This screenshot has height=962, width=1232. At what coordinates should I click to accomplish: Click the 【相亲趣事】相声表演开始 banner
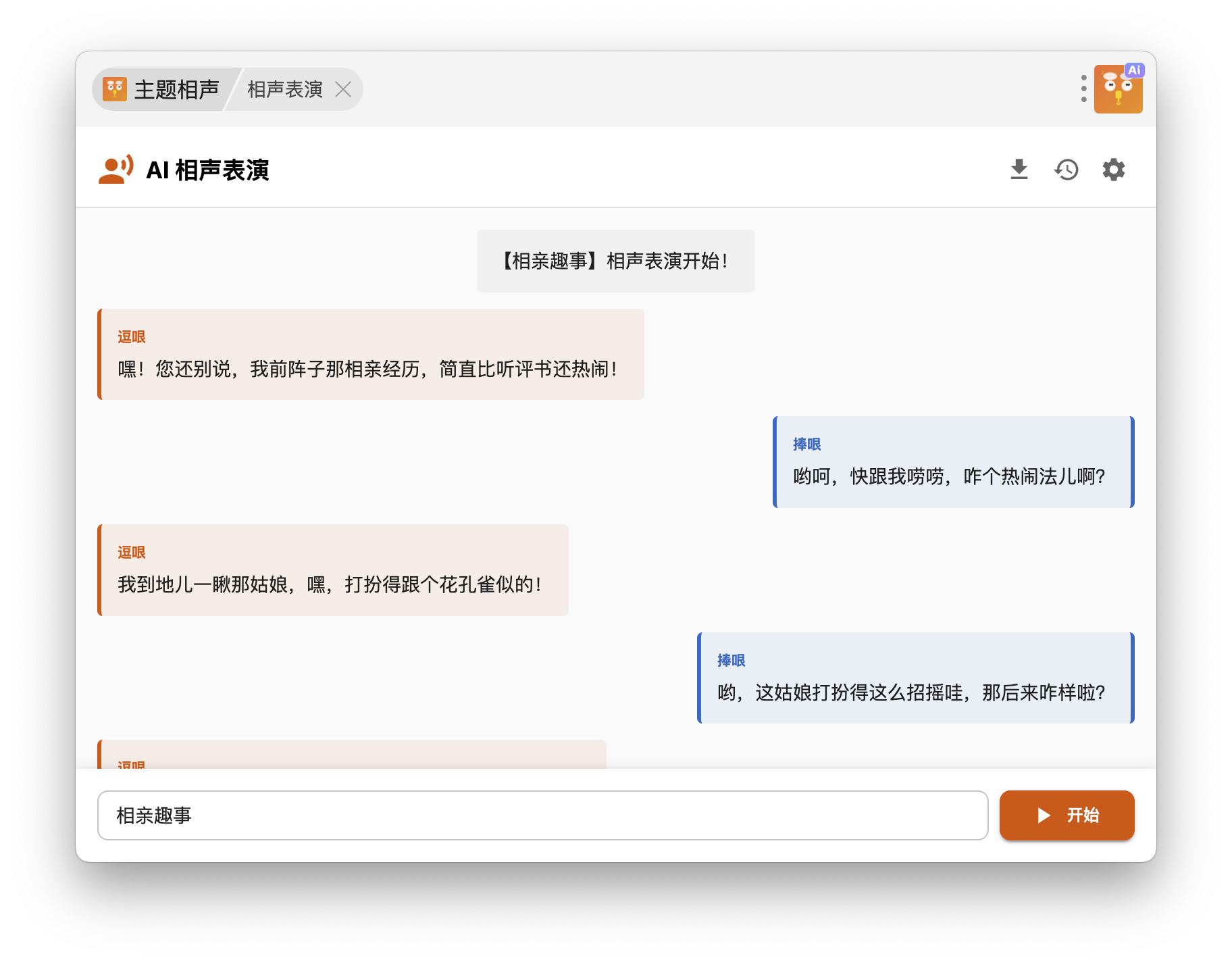click(x=615, y=261)
